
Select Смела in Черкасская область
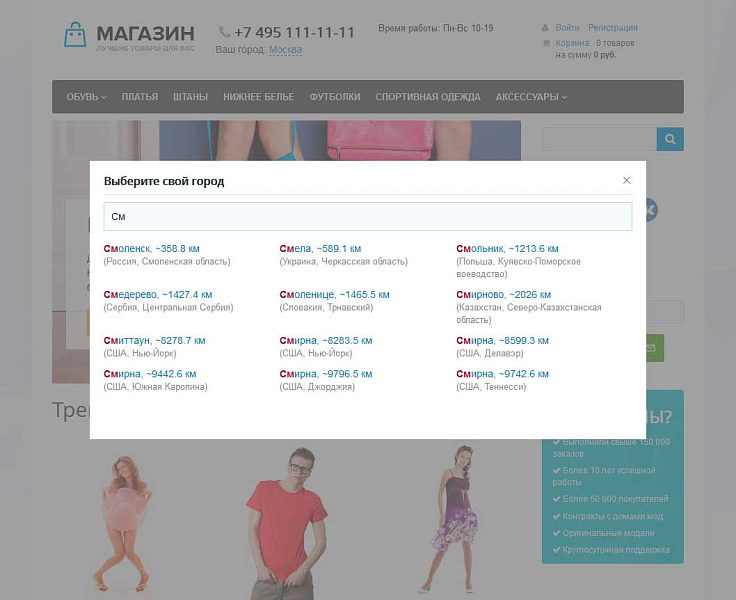[320, 248]
